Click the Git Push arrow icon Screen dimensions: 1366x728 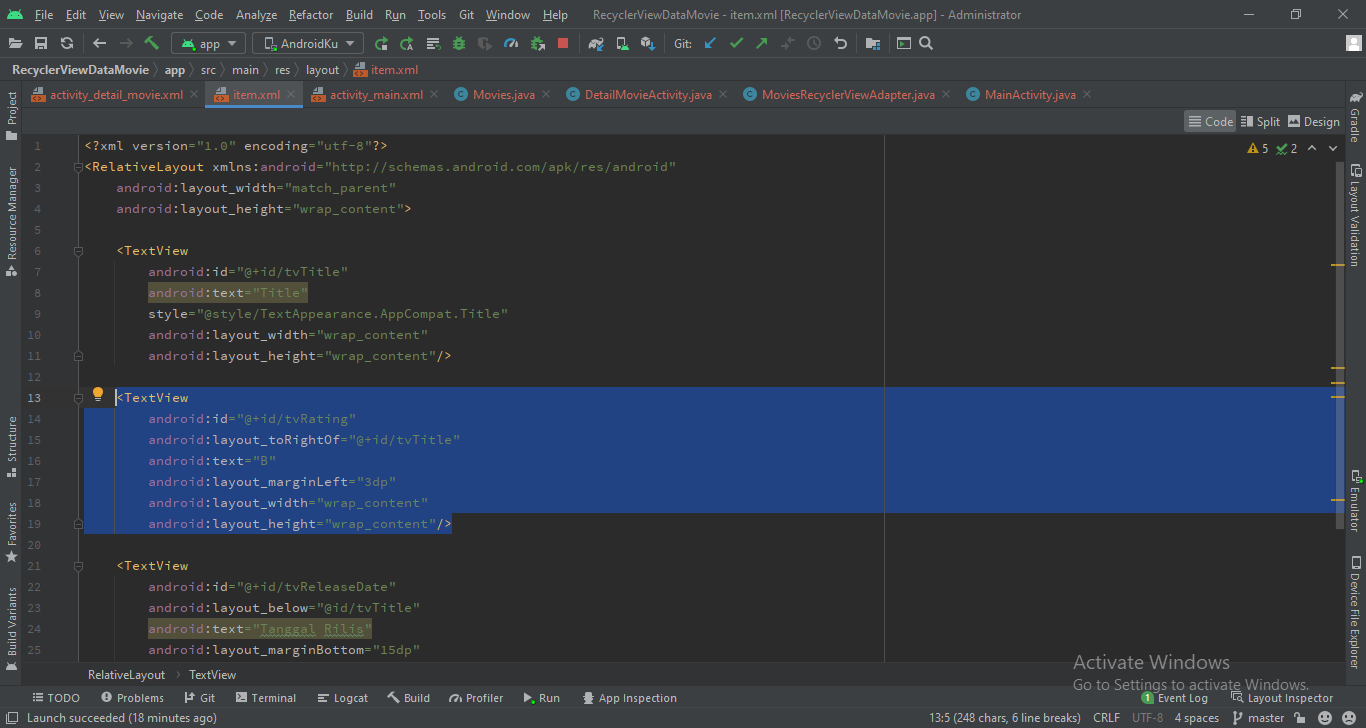click(x=762, y=43)
